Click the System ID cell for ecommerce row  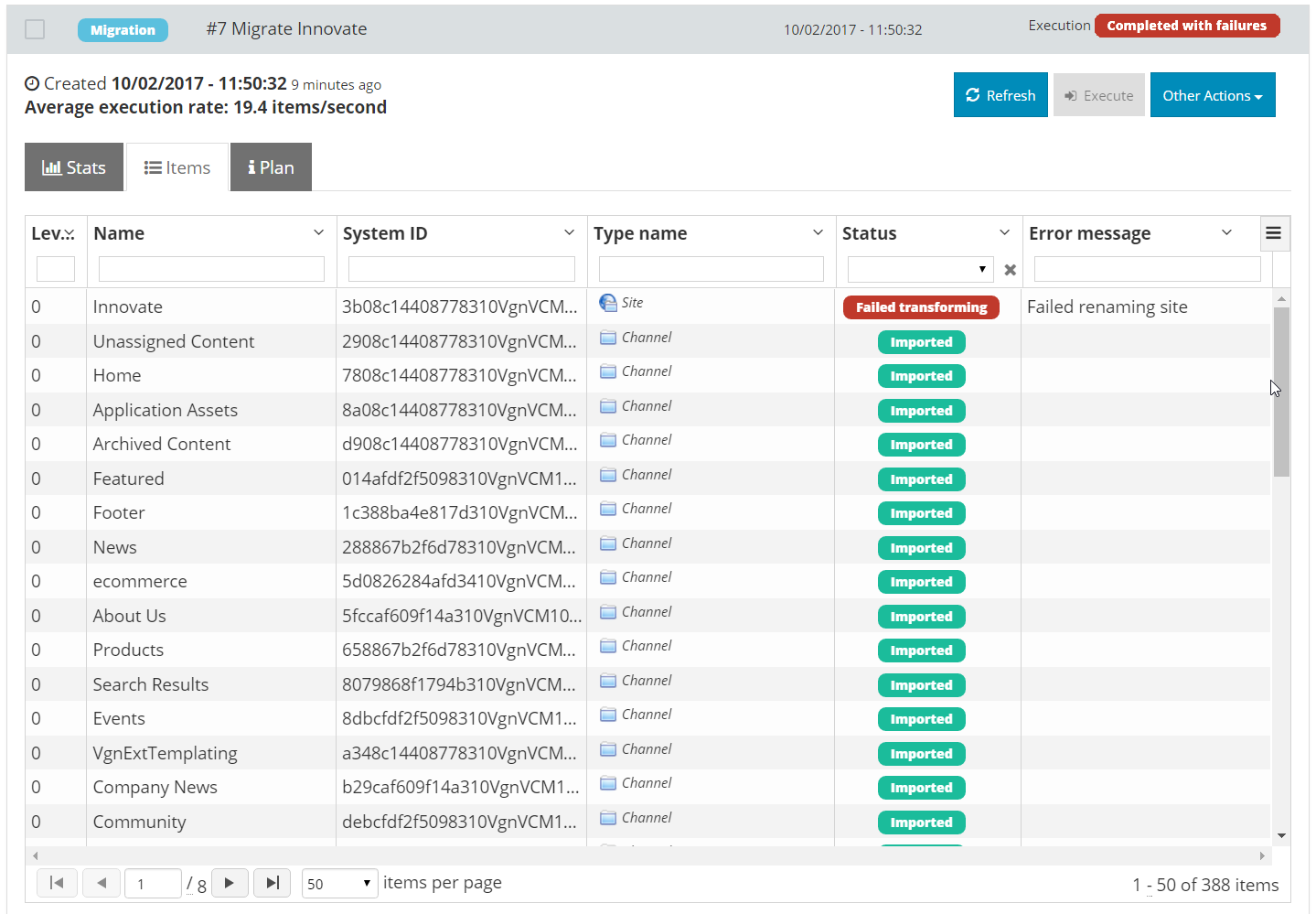coord(461,581)
